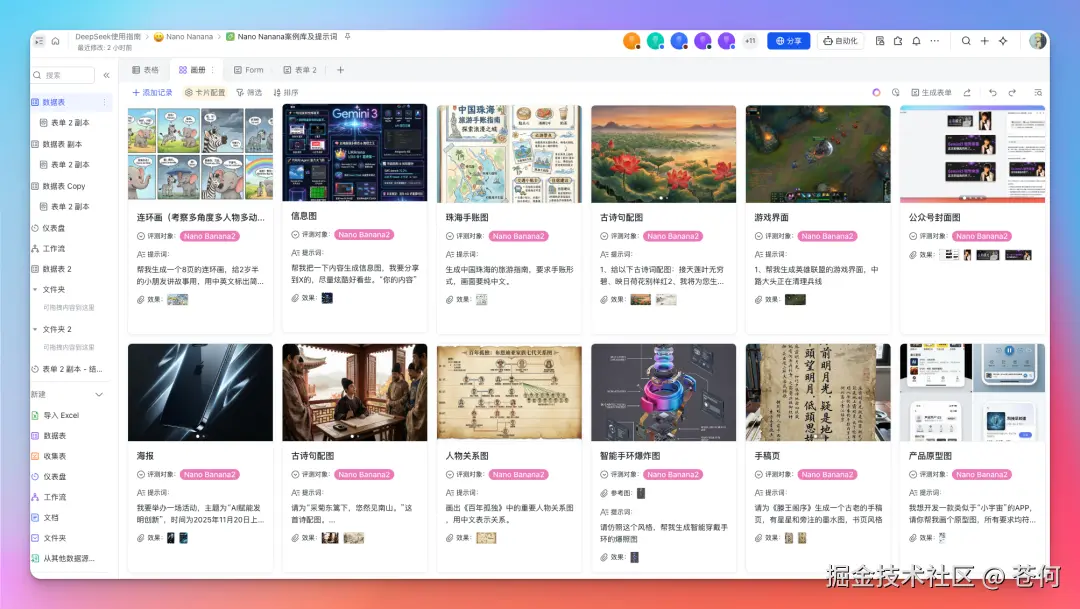
Task: Collapse the left sidebar with the « toggle
Action: coord(107,74)
